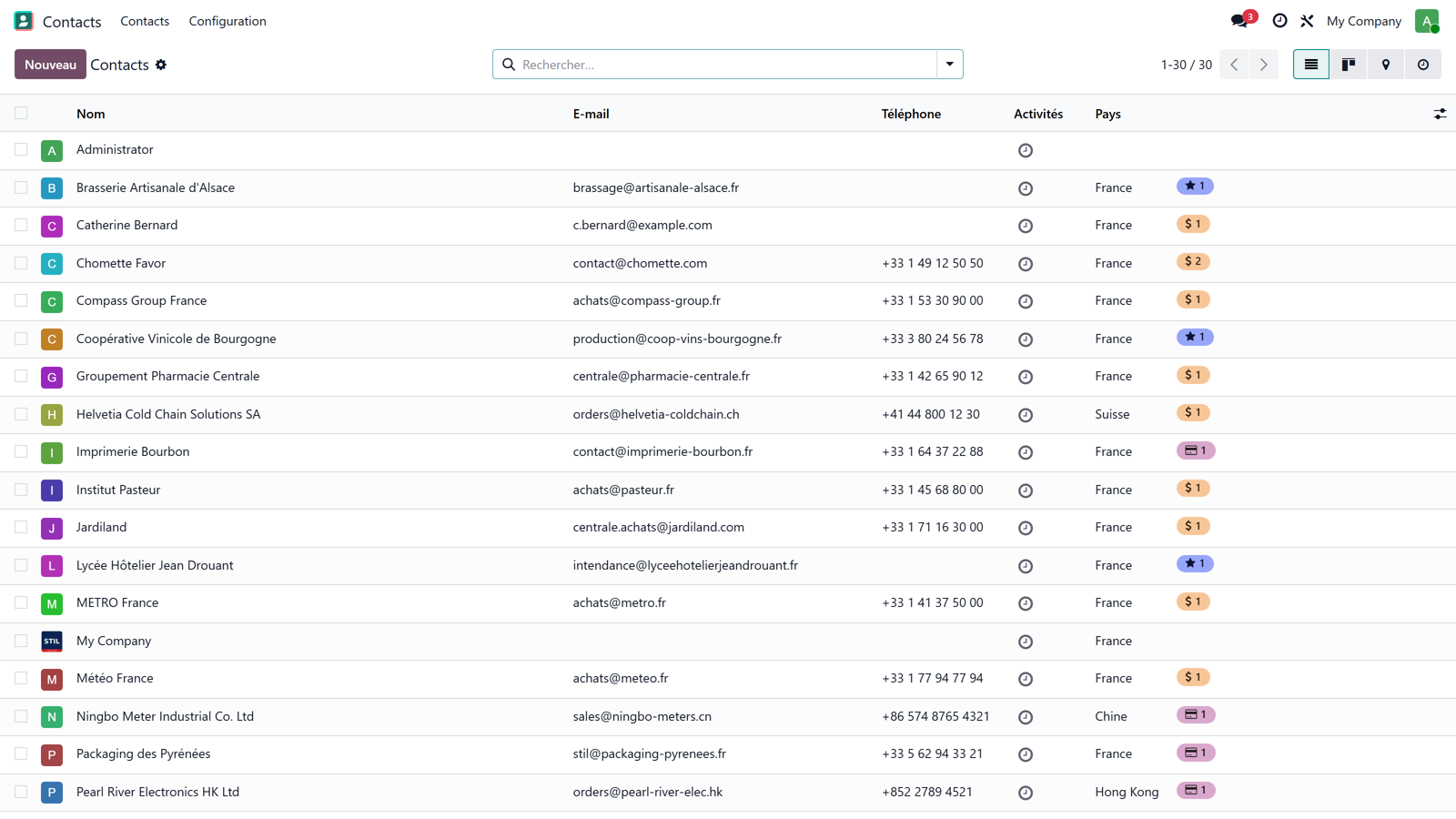Image resolution: width=1456 pixels, height=819 pixels.
Task: Click the Chine country cell
Action: click(x=1111, y=716)
